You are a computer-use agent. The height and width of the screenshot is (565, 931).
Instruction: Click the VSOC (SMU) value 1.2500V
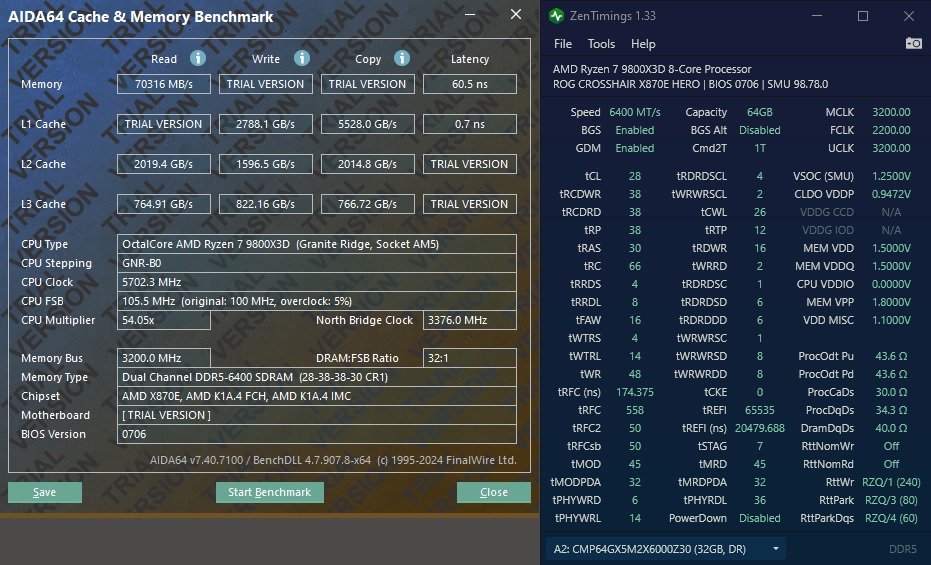point(891,176)
